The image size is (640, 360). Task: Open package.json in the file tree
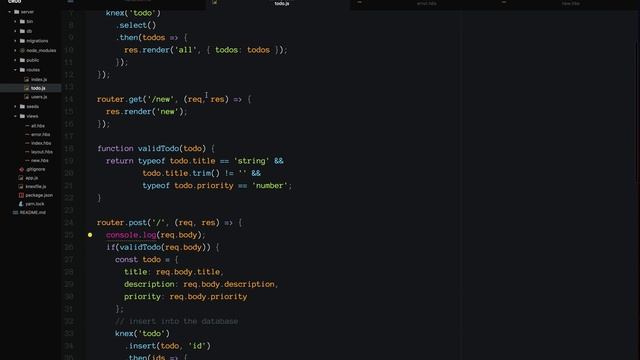39,196
